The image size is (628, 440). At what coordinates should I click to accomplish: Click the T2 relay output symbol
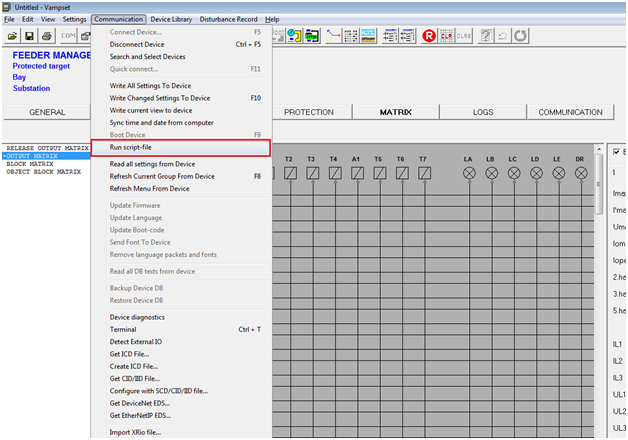click(x=290, y=173)
